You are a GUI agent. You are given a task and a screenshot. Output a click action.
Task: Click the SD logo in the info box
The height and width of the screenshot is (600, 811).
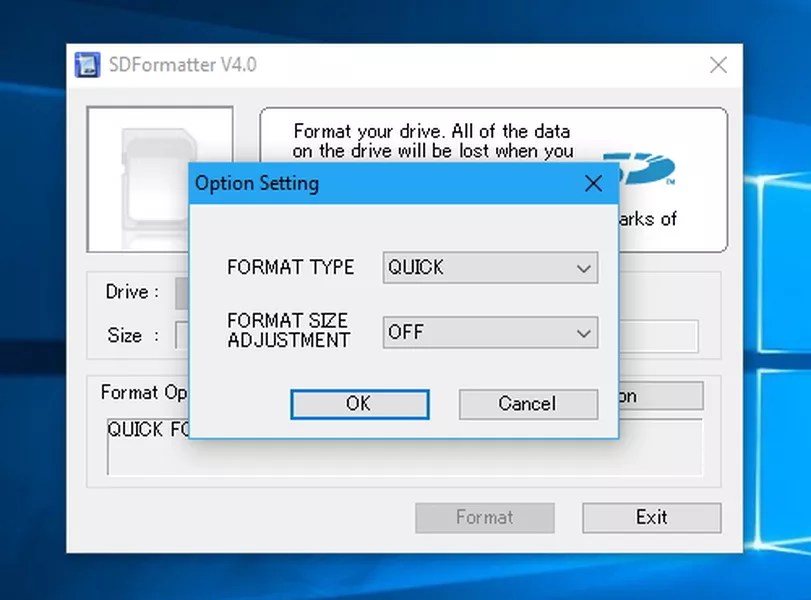pyautogui.click(x=647, y=169)
